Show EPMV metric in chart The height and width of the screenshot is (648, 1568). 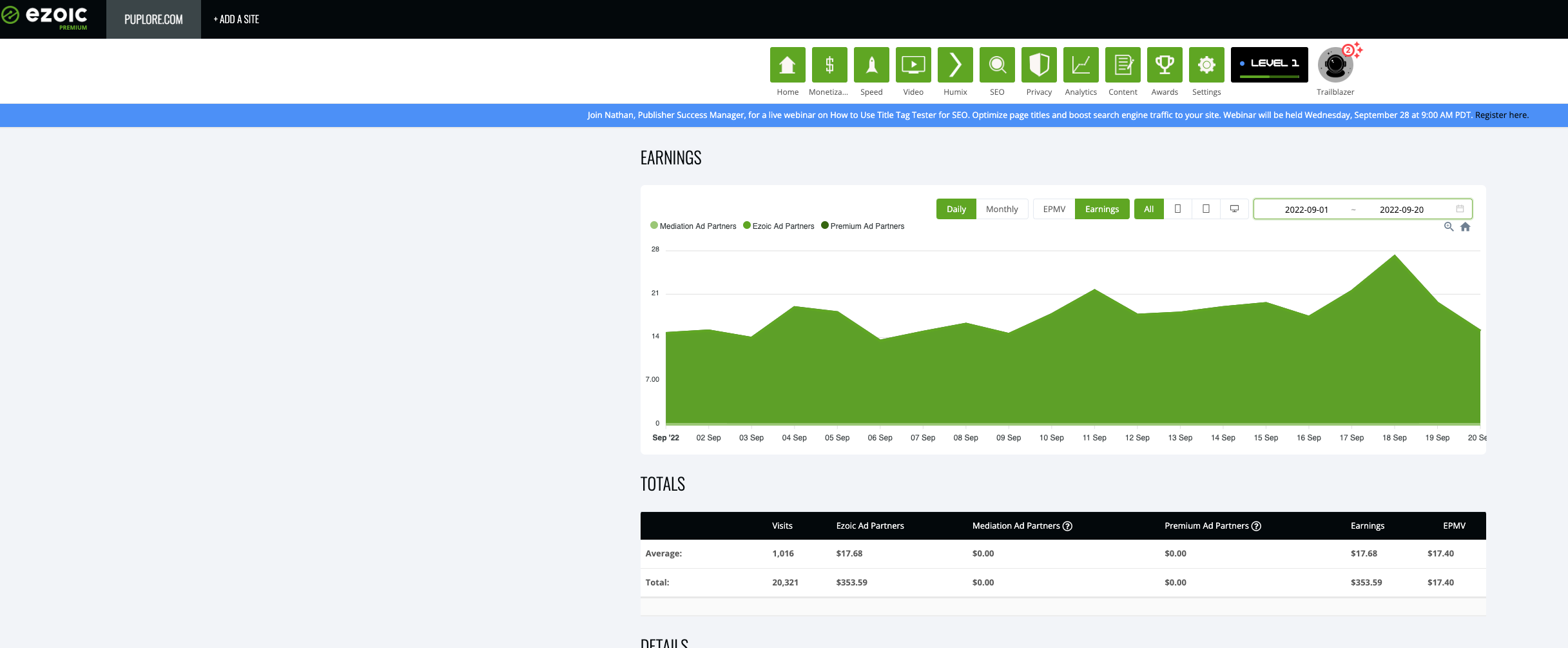pos(1054,209)
